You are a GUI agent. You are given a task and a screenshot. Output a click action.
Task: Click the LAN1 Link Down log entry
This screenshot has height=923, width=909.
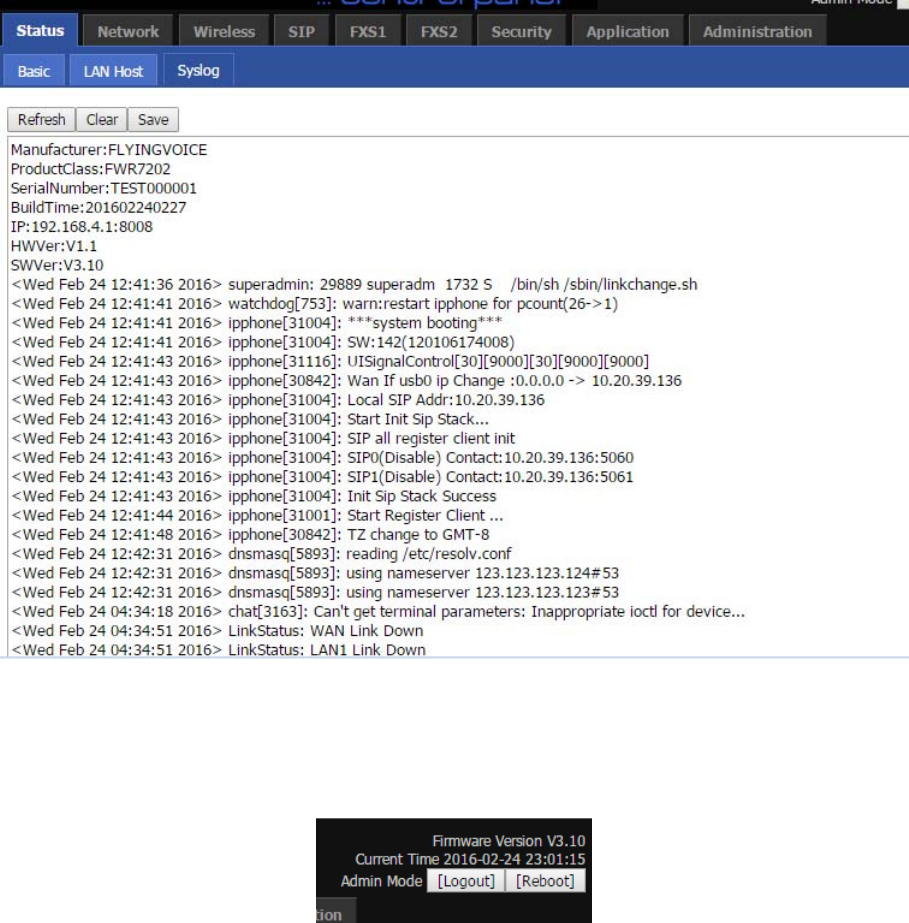[218, 649]
